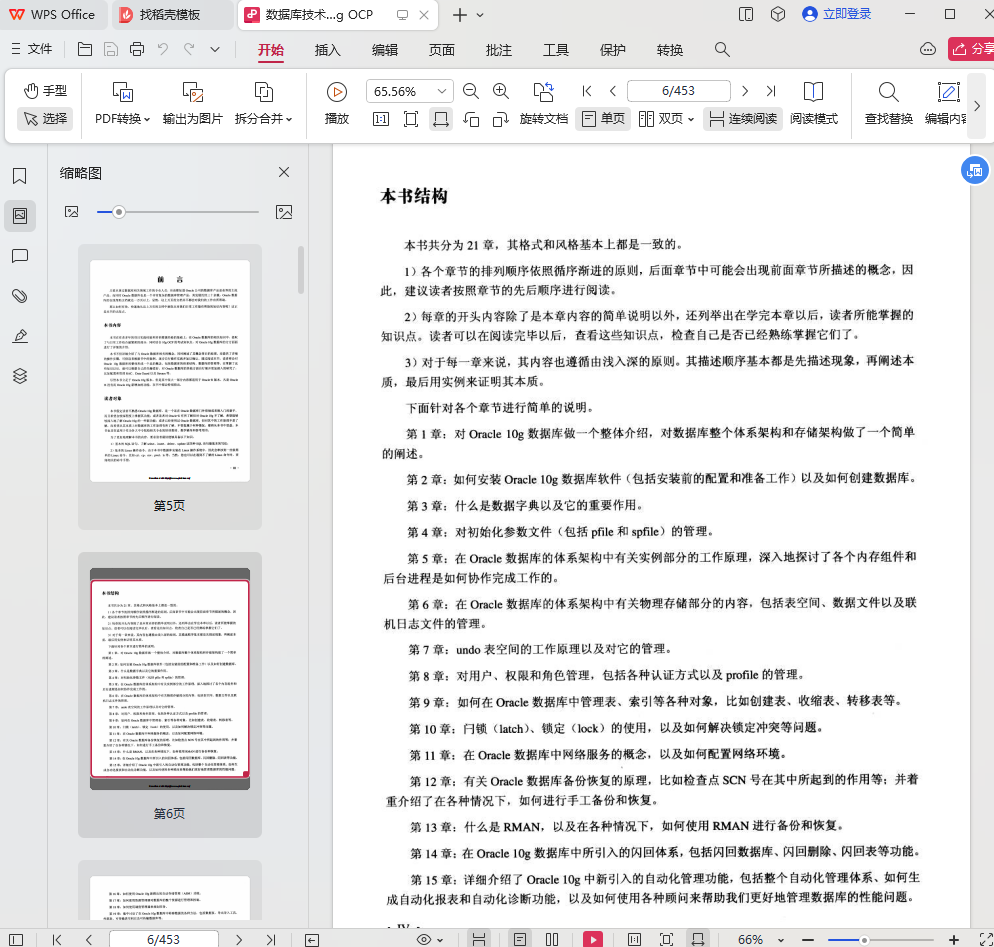Screen dimensions: 994x947
Task: Switch to the 插入 tab
Action: (x=328, y=50)
